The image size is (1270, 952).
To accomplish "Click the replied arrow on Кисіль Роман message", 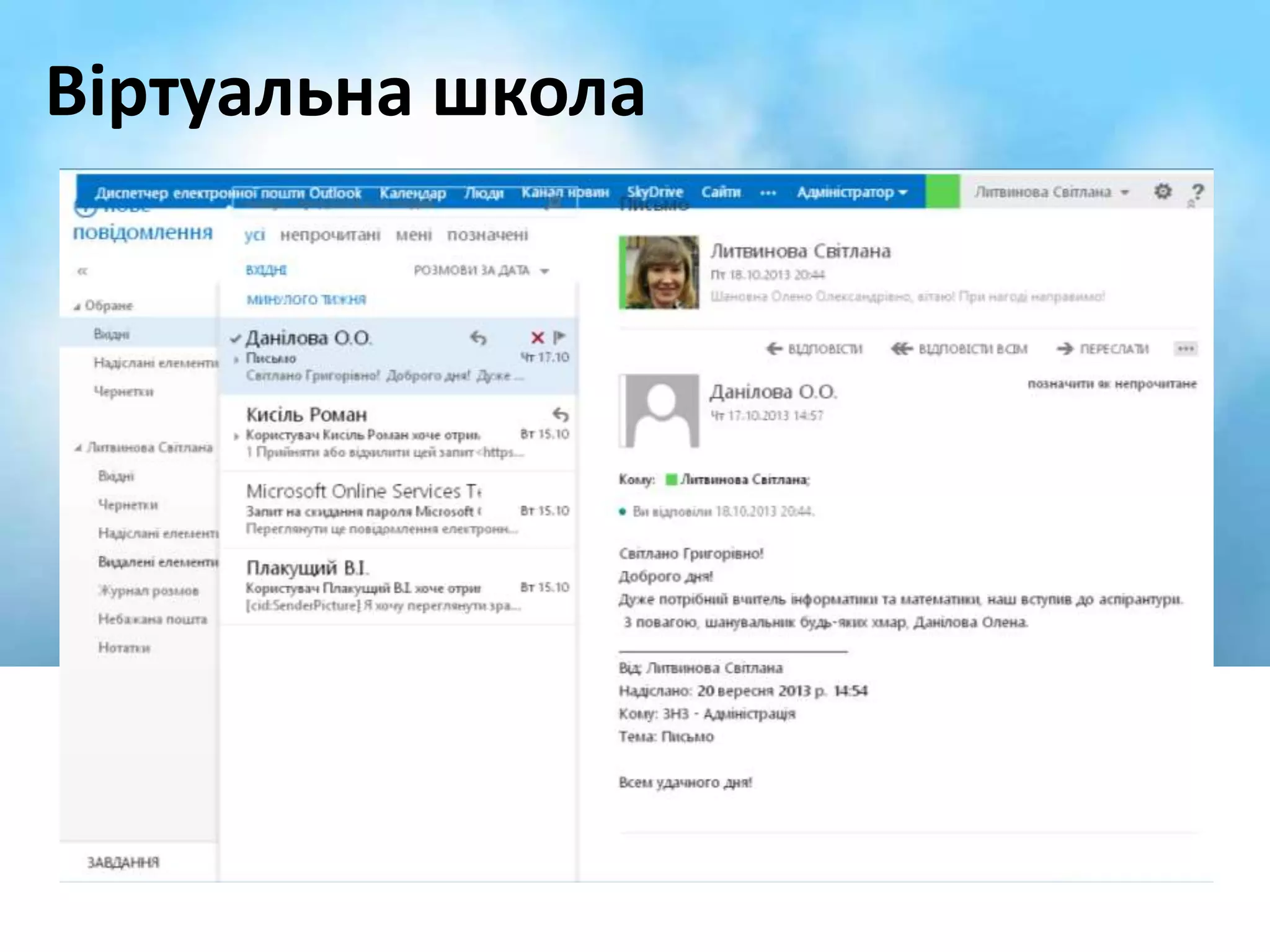I will [561, 414].
